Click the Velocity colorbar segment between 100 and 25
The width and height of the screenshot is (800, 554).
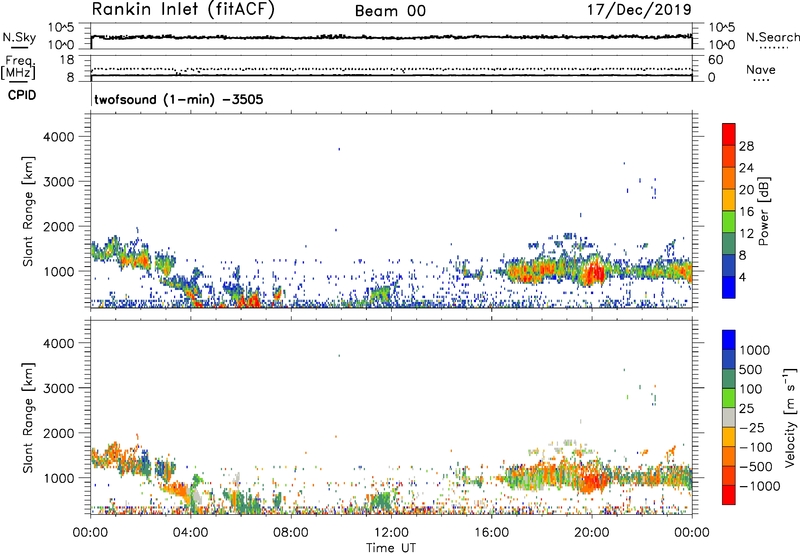[729, 398]
